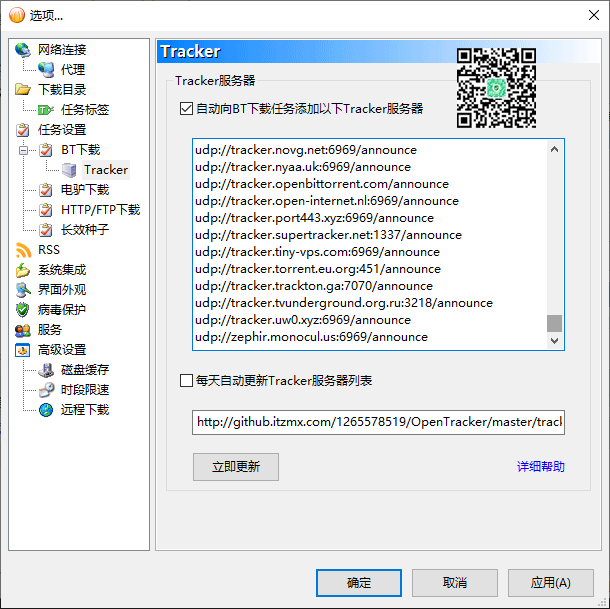Click udp://tracker.uw0.xyz:6969/announce line
610x609 pixels.
pyautogui.click(x=303, y=320)
